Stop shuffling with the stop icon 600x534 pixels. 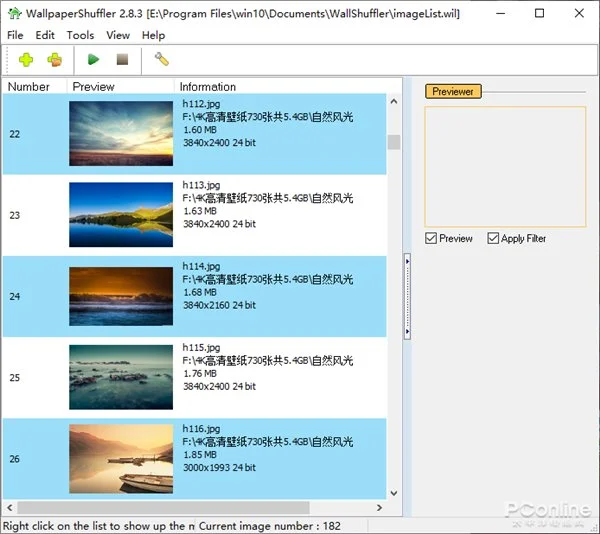tap(122, 60)
